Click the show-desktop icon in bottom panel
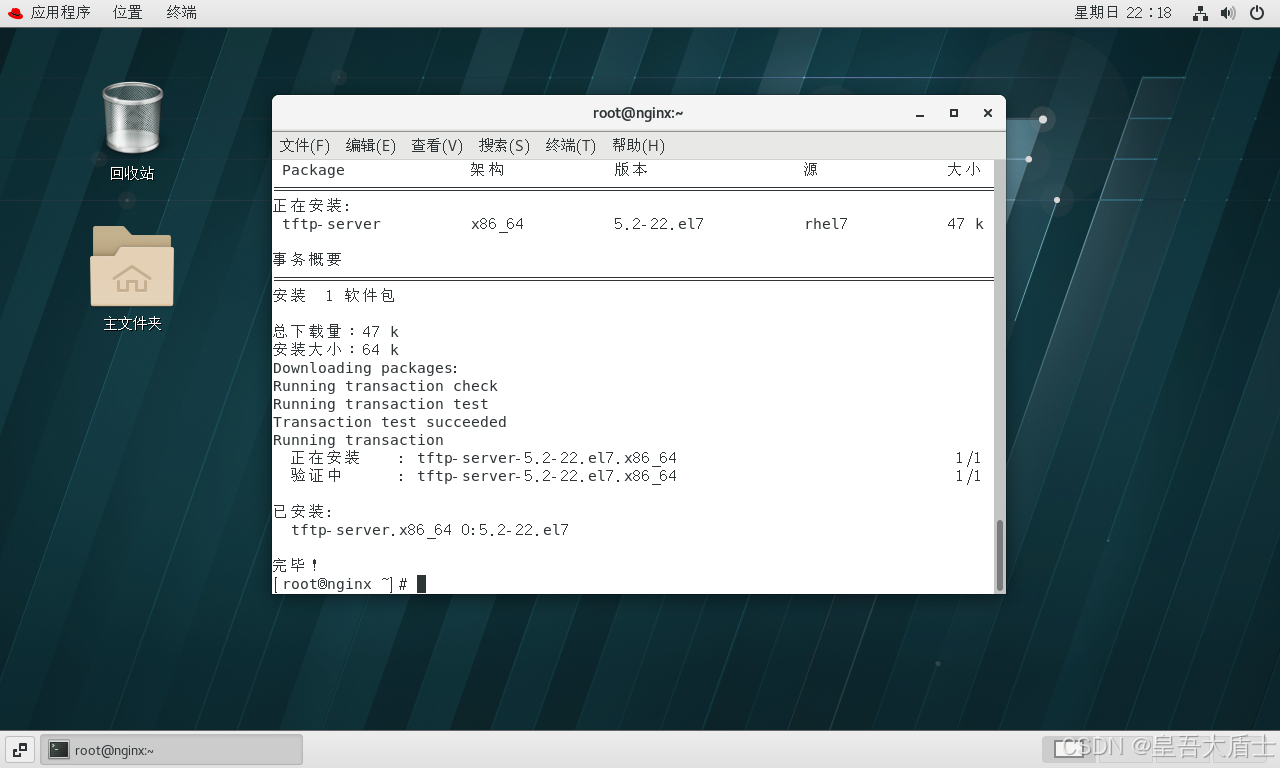The image size is (1280, 768). point(20,749)
